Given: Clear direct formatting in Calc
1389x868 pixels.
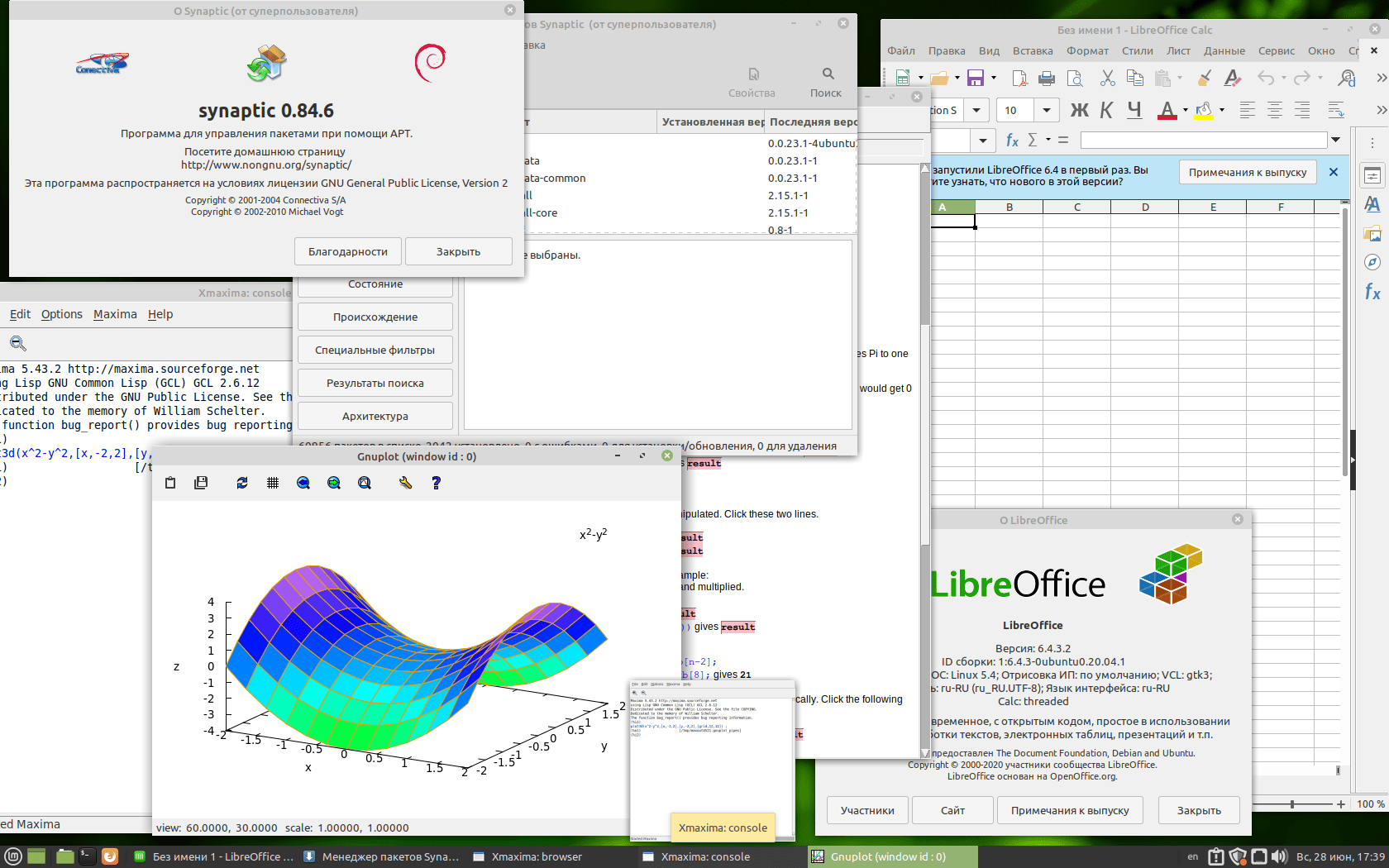Looking at the screenshot, I should coord(1233,78).
